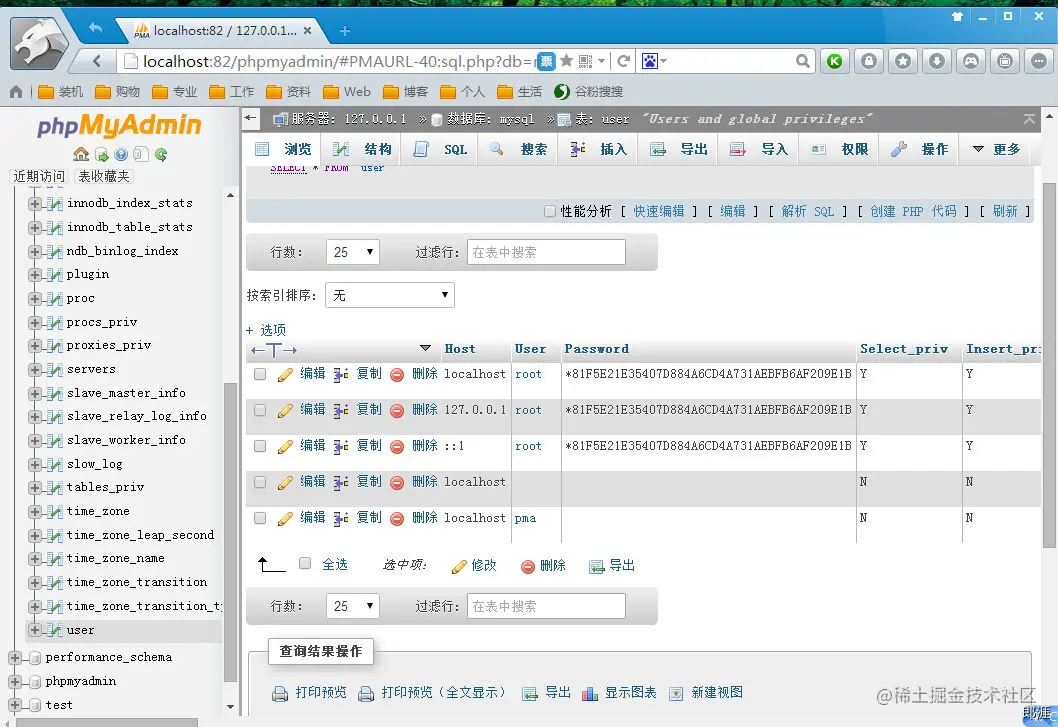
Task: Open the 按索引排序 无 dropdown
Action: (390, 295)
